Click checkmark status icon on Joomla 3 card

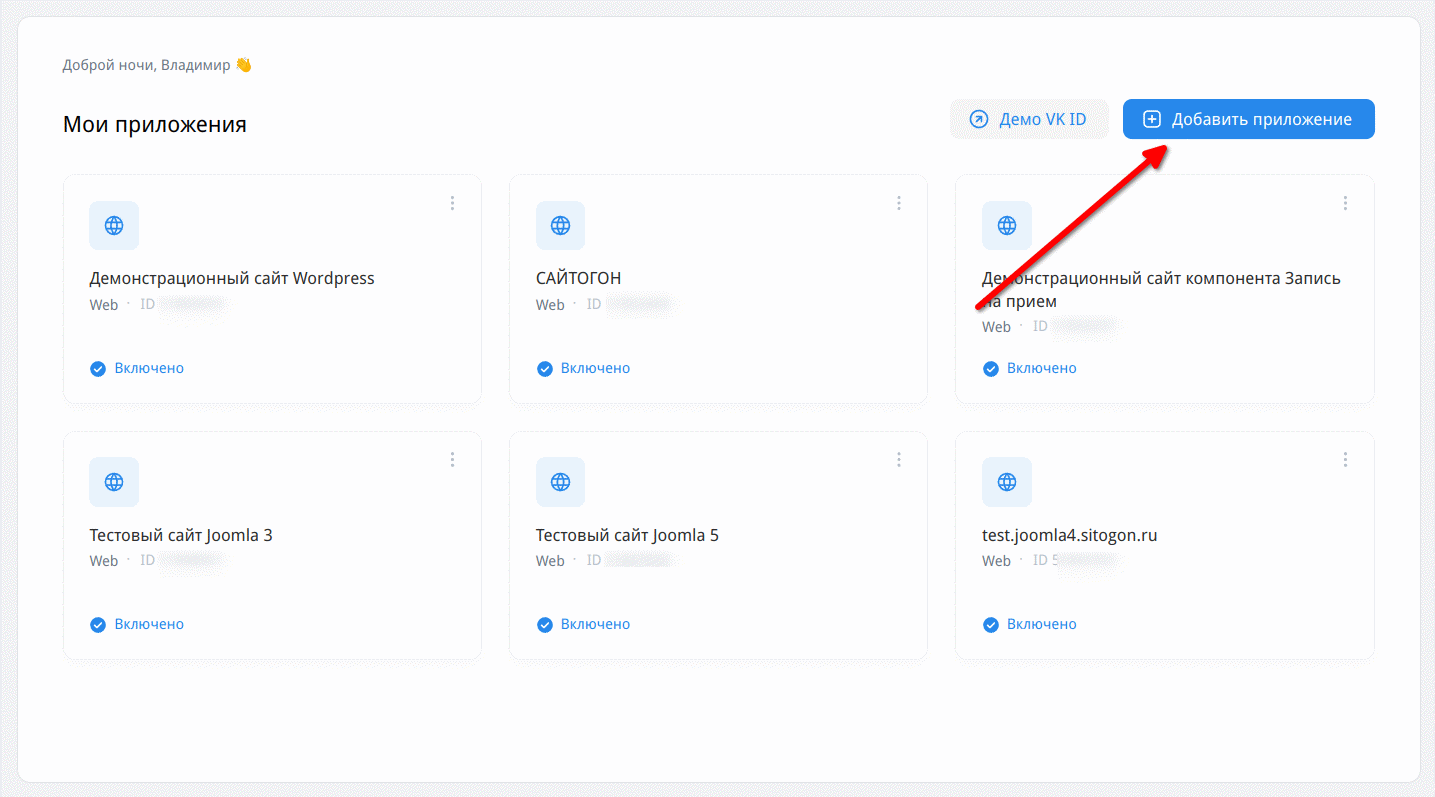98,624
